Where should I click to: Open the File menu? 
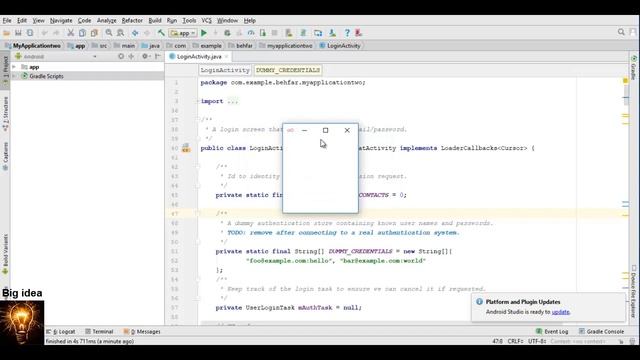(7, 20)
